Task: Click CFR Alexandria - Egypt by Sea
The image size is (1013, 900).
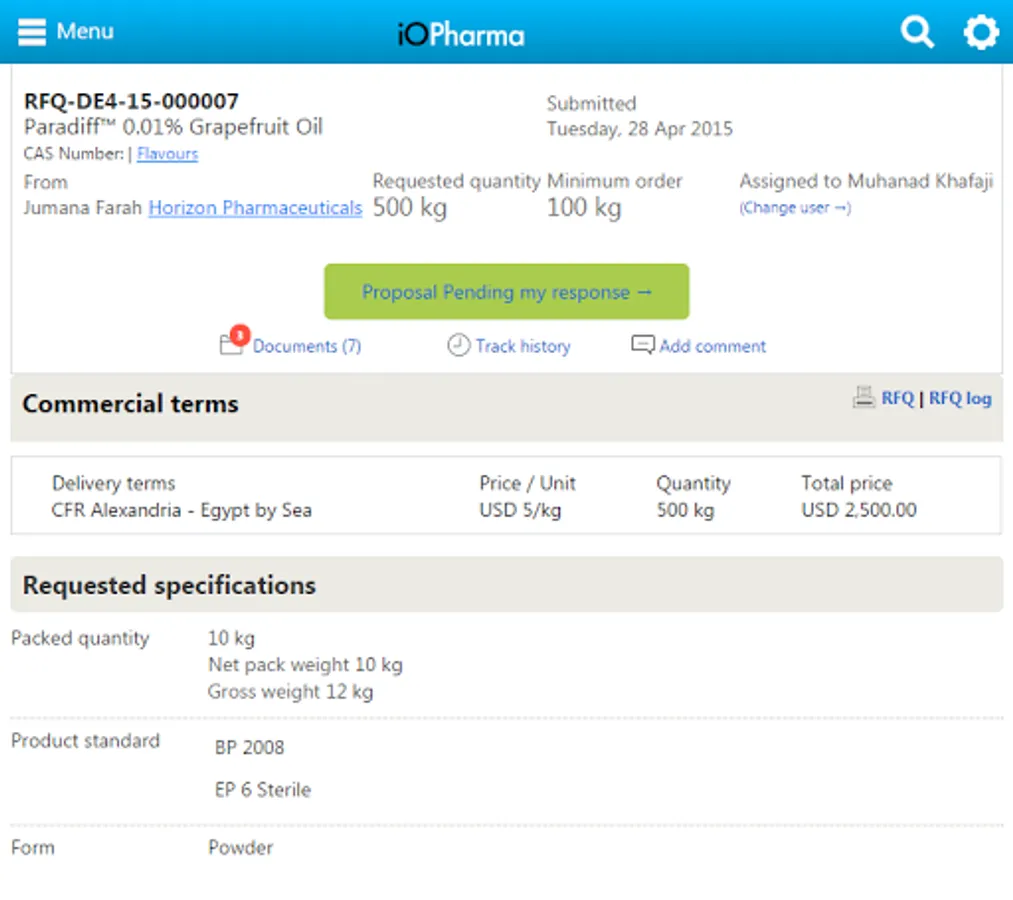Action: 182,510
